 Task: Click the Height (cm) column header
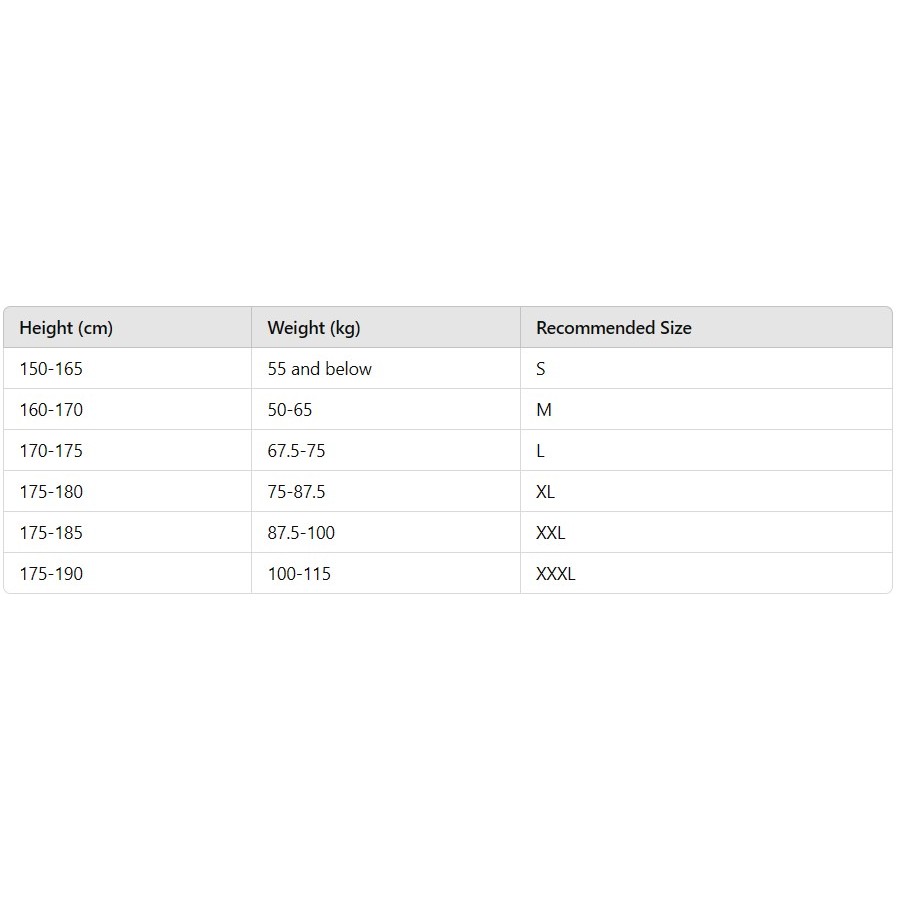pyautogui.click(x=128, y=328)
